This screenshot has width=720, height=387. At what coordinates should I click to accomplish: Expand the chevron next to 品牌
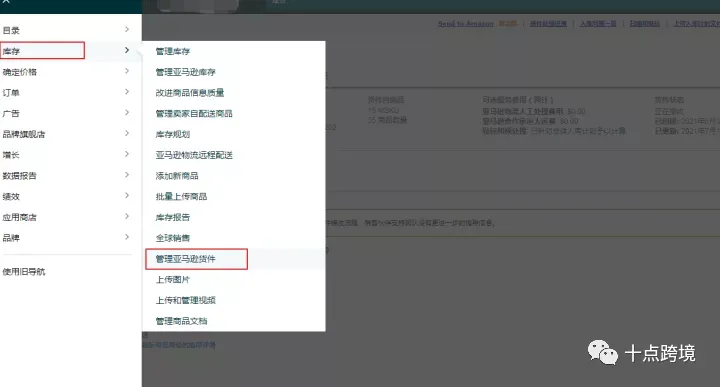tap(127, 237)
